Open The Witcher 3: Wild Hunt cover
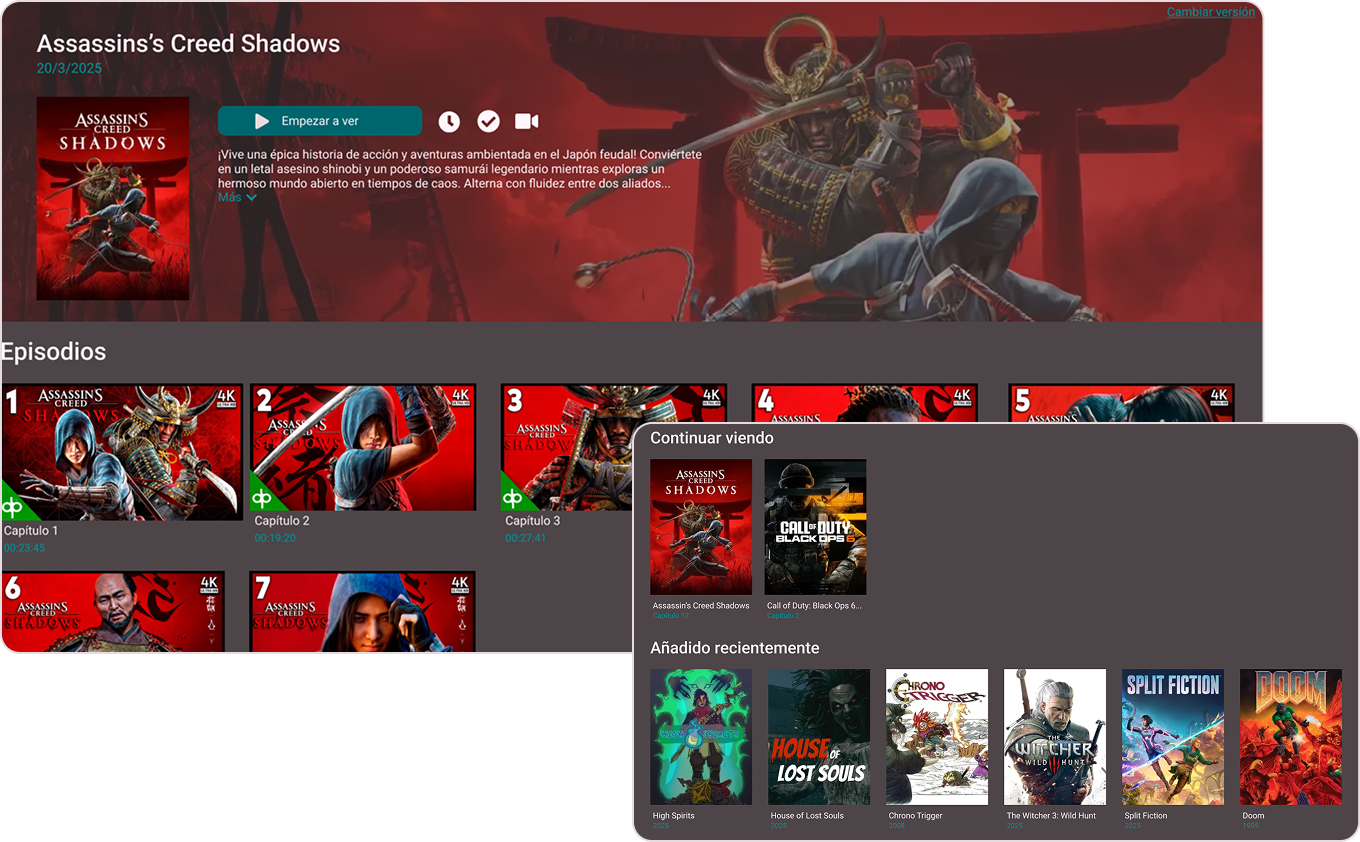Image resolution: width=1360 pixels, height=842 pixels. tap(1054, 737)
